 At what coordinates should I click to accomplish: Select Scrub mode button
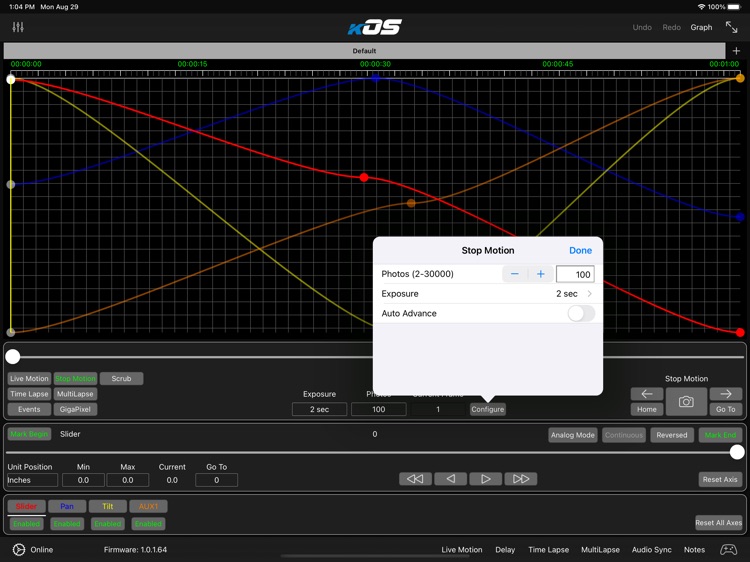(x=121, y=378)
